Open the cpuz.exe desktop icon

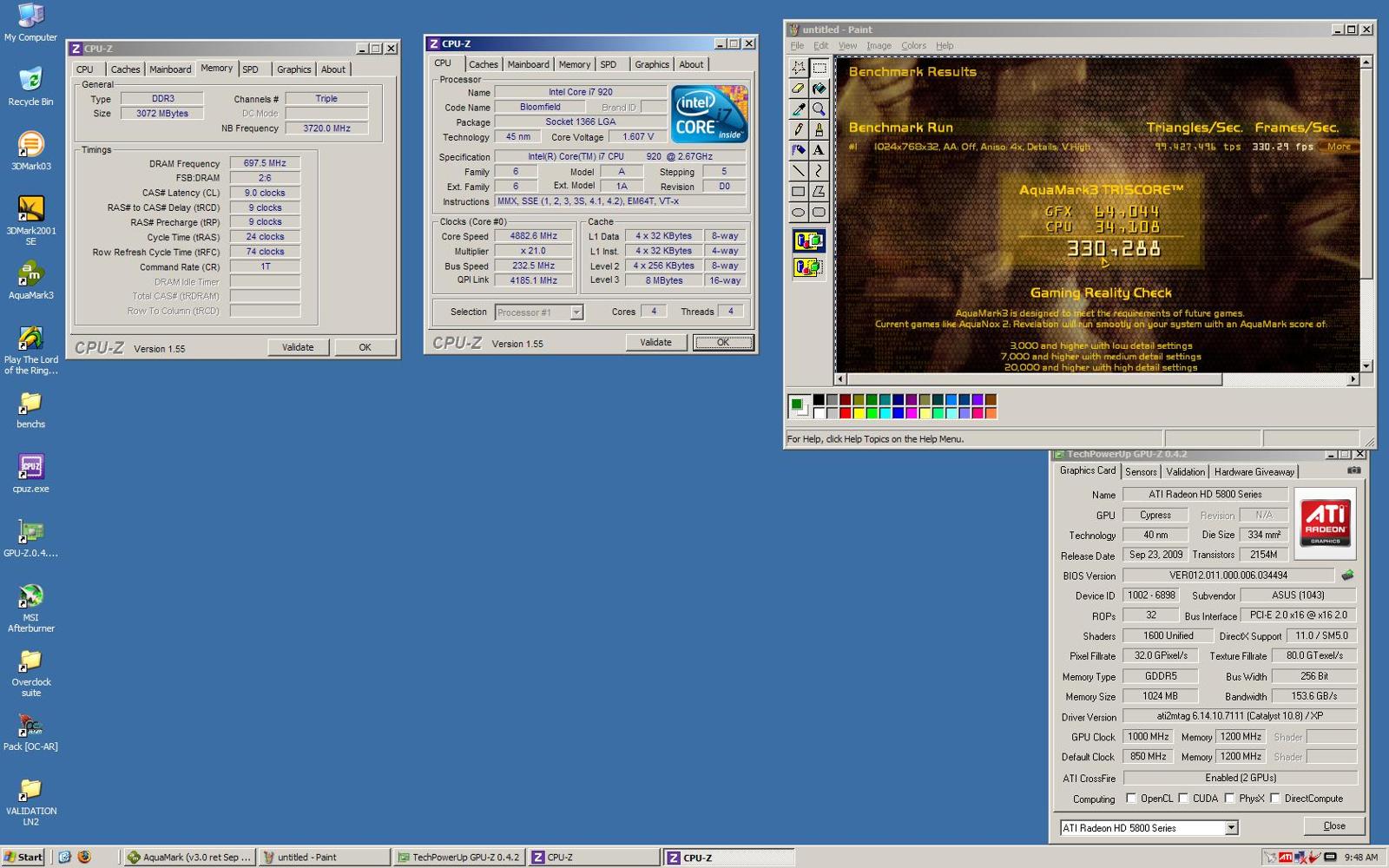click(x=30, y=473)
